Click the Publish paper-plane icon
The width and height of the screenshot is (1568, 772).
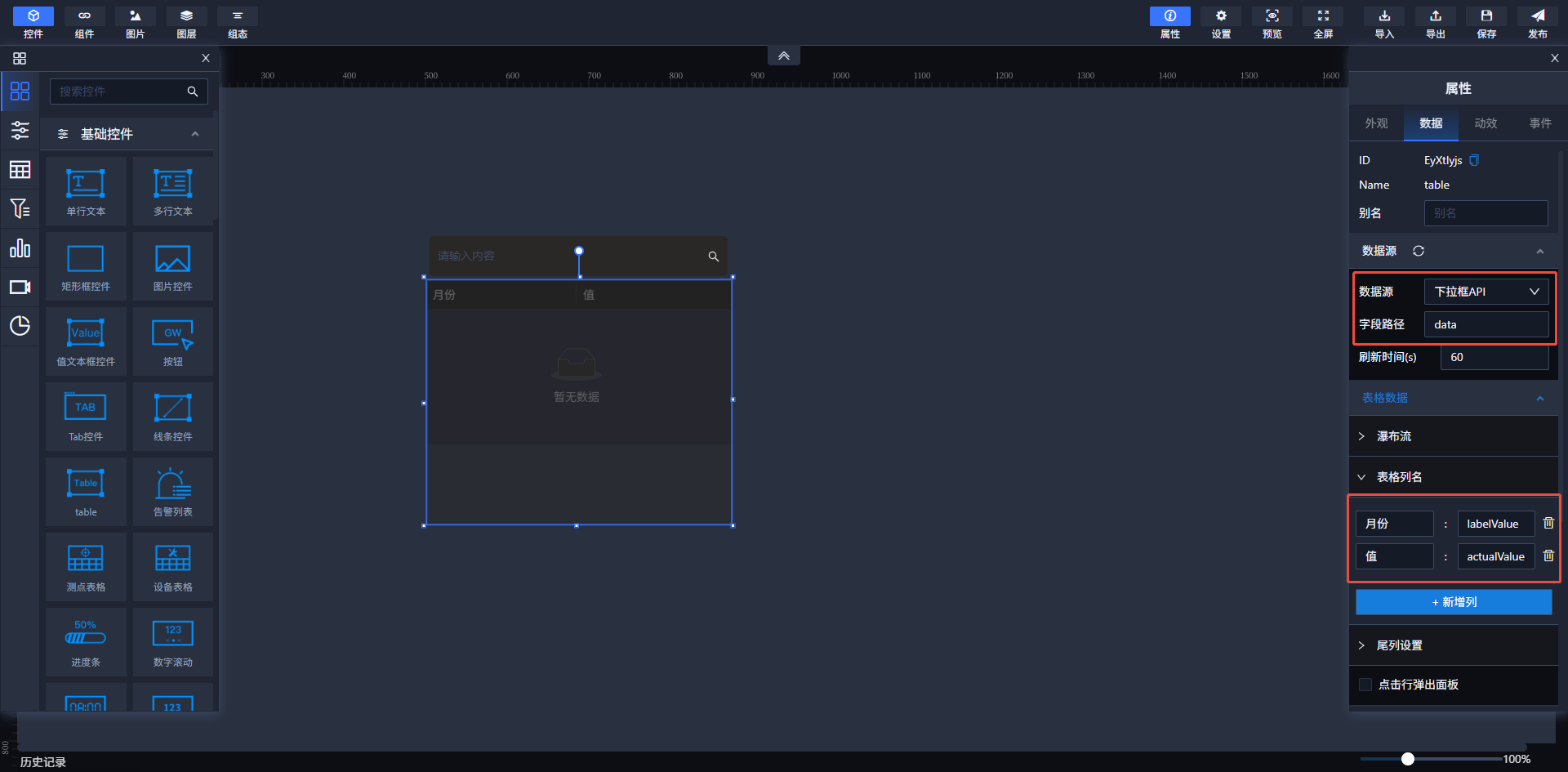[1537, 16]
